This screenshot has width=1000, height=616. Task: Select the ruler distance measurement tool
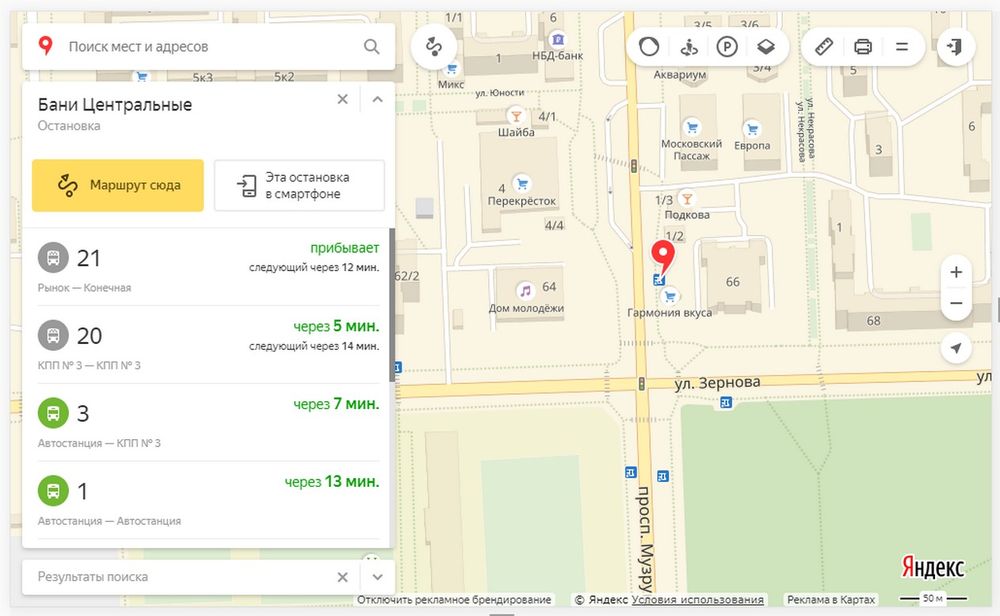point(824,46)
